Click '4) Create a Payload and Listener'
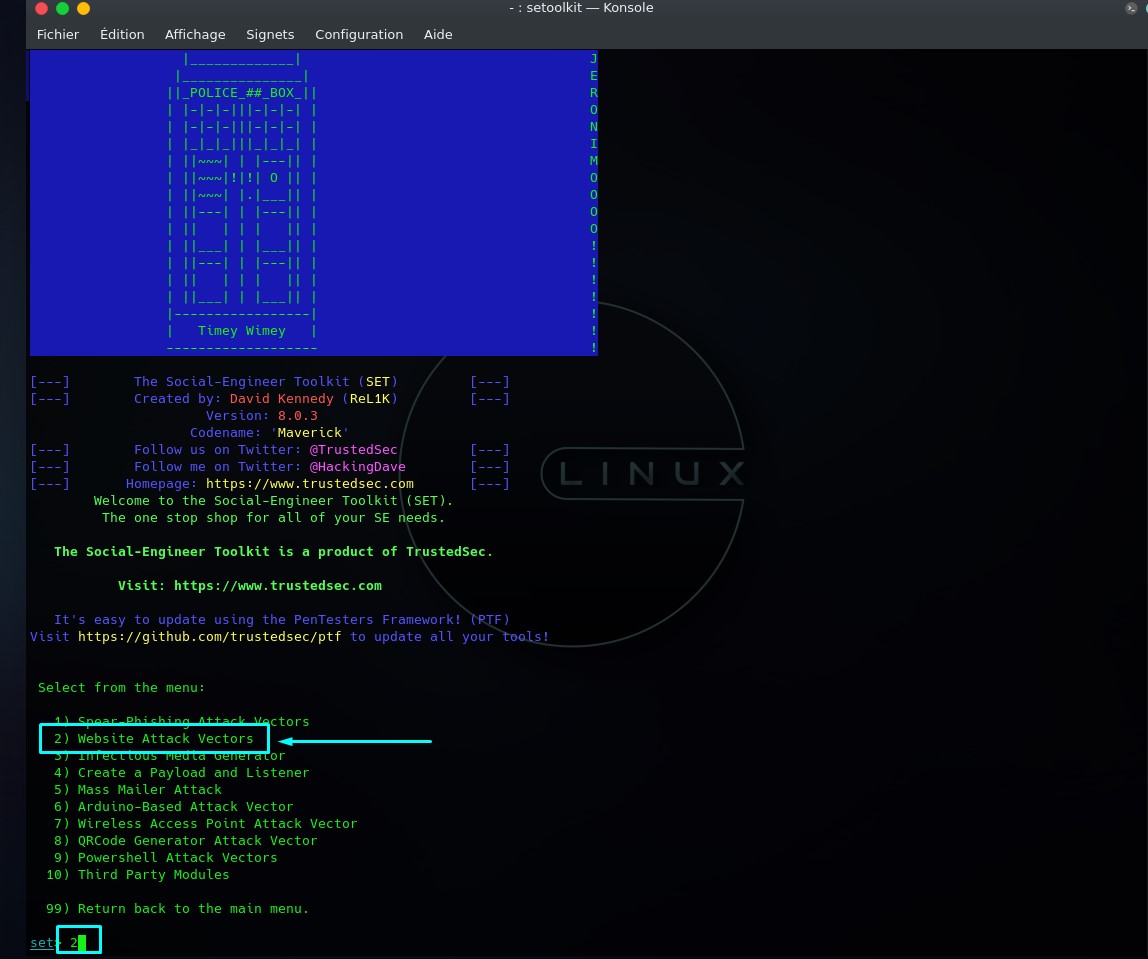 pyautogui.click(x=182, y=773)
